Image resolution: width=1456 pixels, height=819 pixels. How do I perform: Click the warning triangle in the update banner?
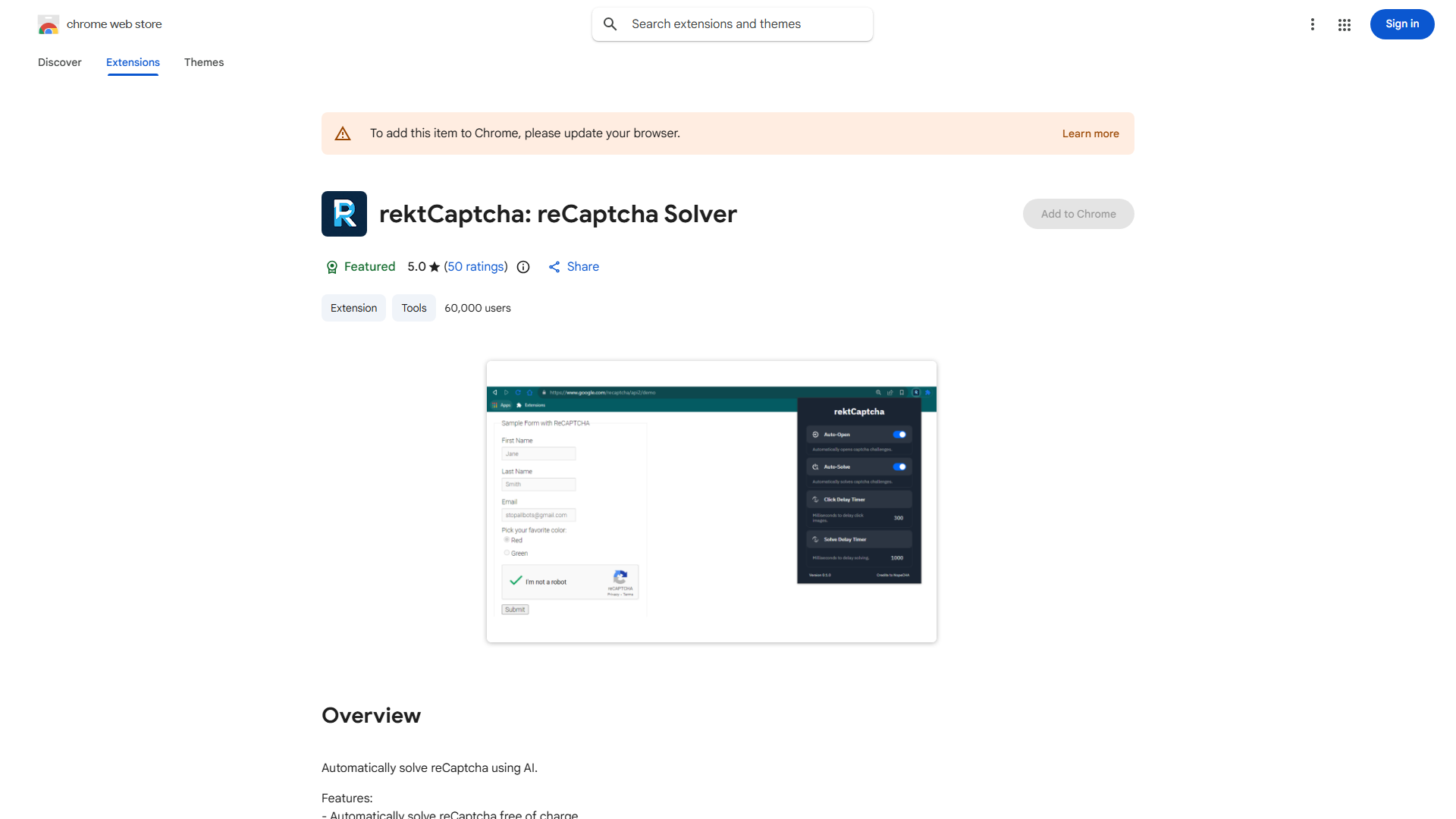click(343, 133)
